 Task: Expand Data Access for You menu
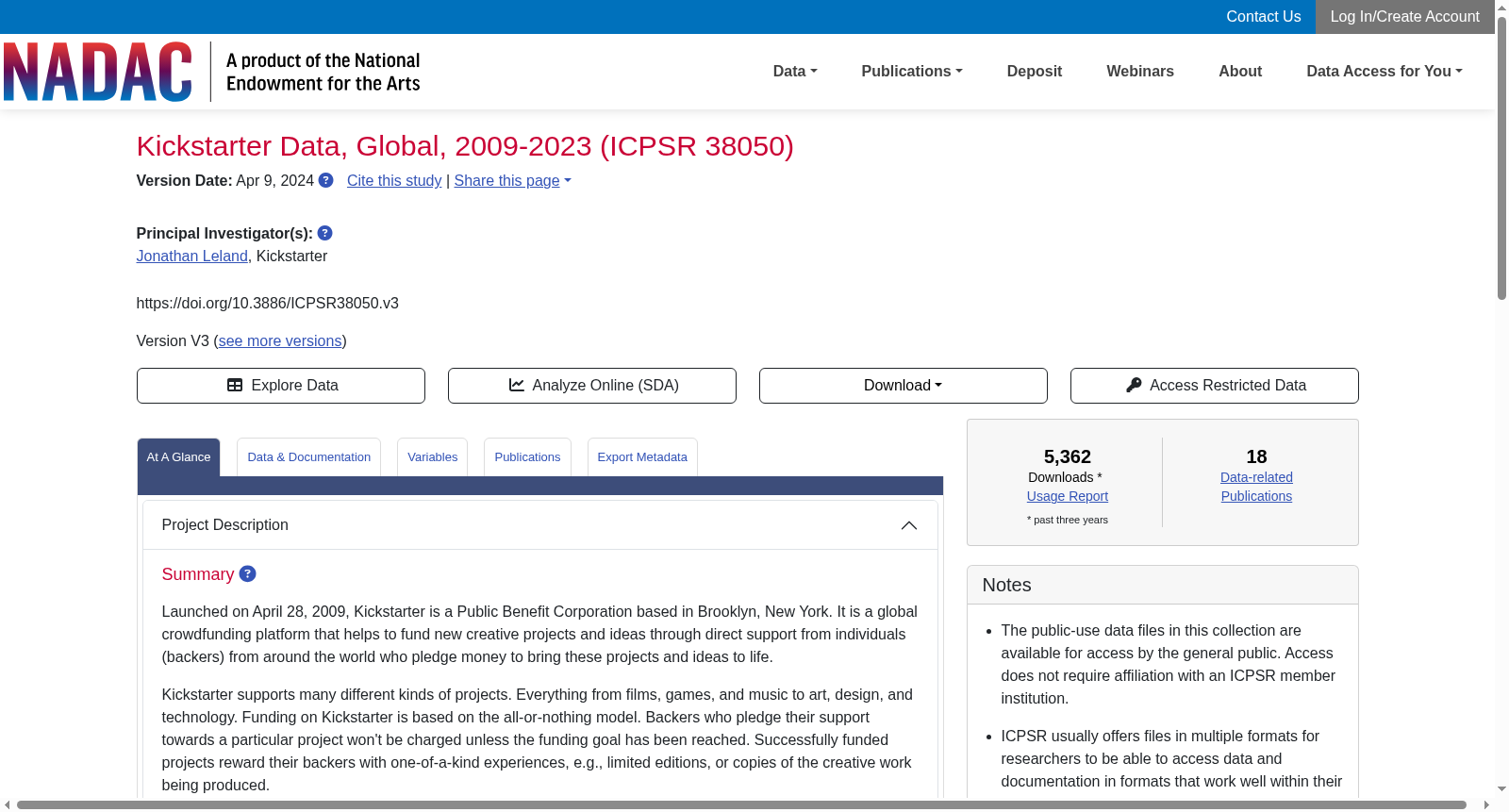point(1385,72)
